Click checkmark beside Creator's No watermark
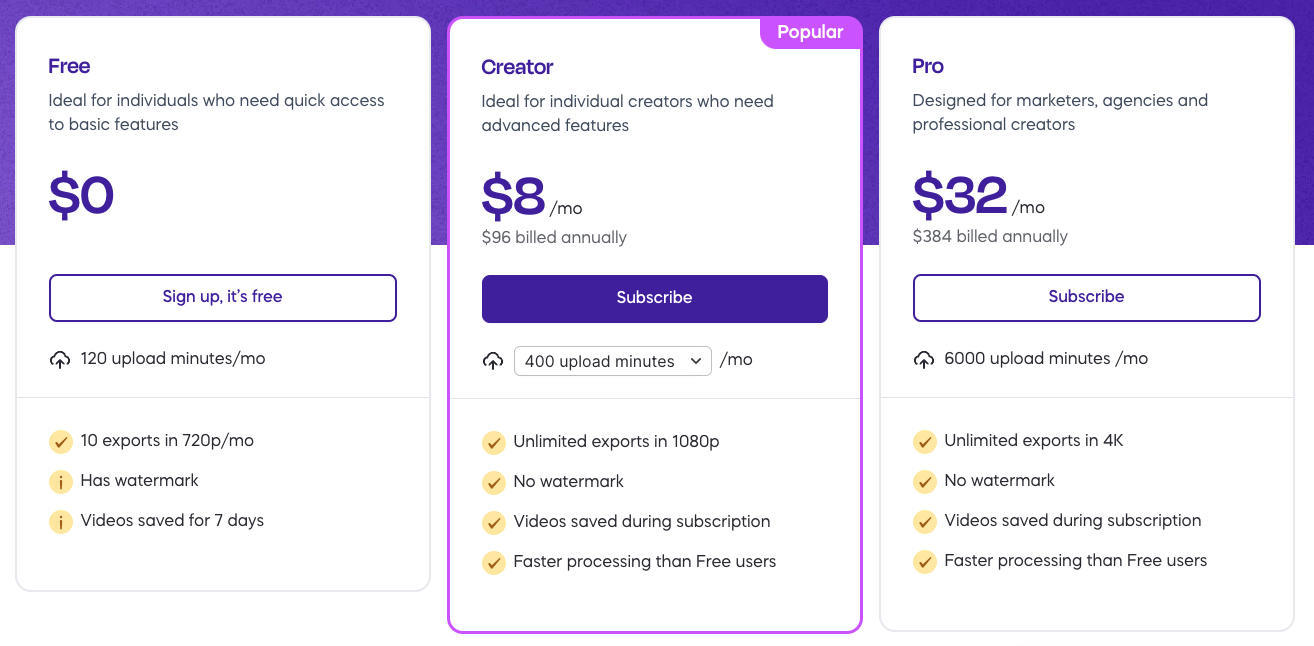Screen dimensions: 1314x646 493,482
